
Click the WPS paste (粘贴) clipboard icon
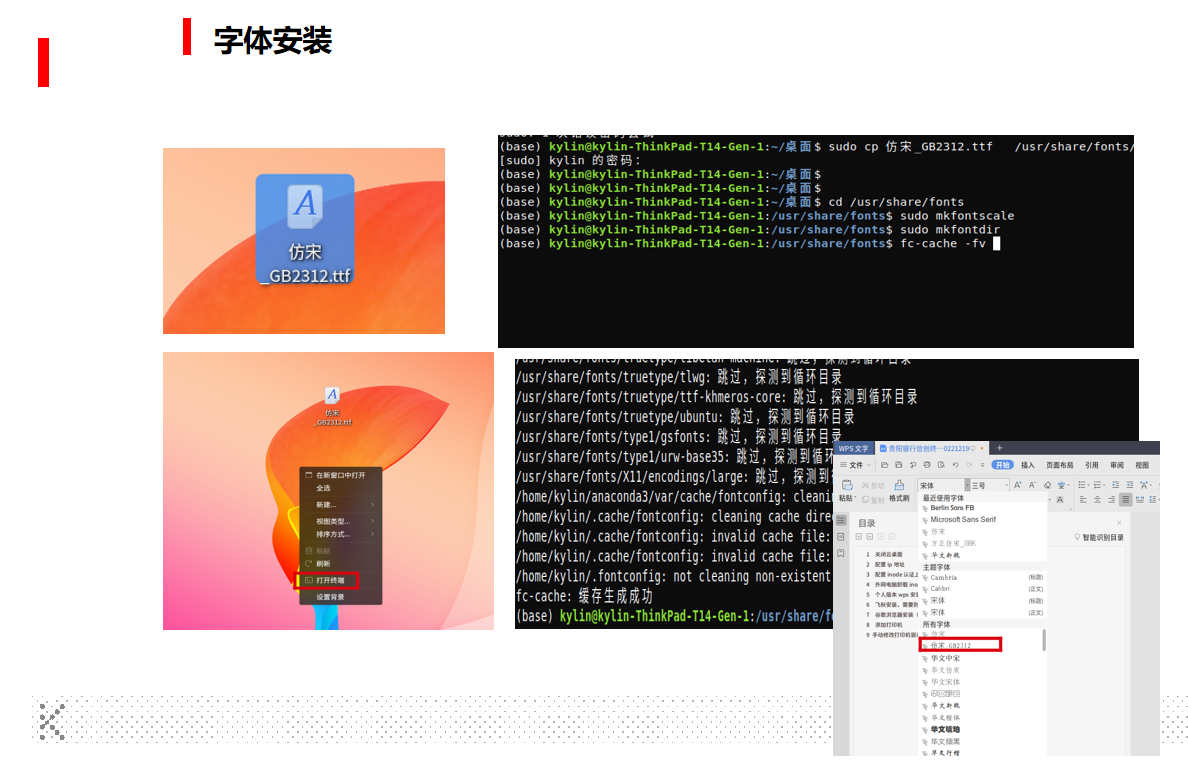point(846,485)
